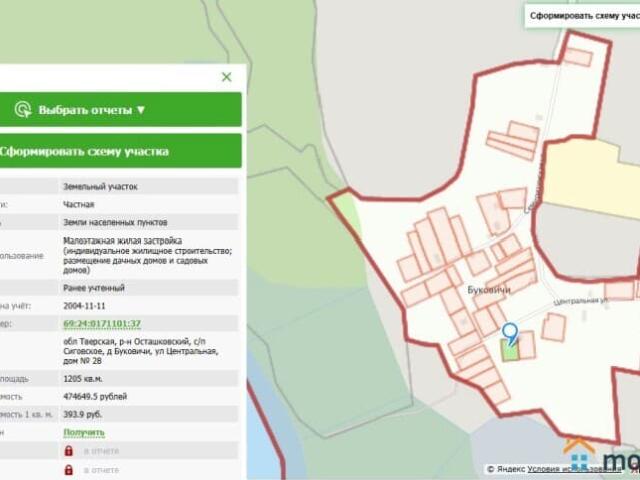Click the Центральная ул street label
The image size is (640, 480).
click(581, 301)
